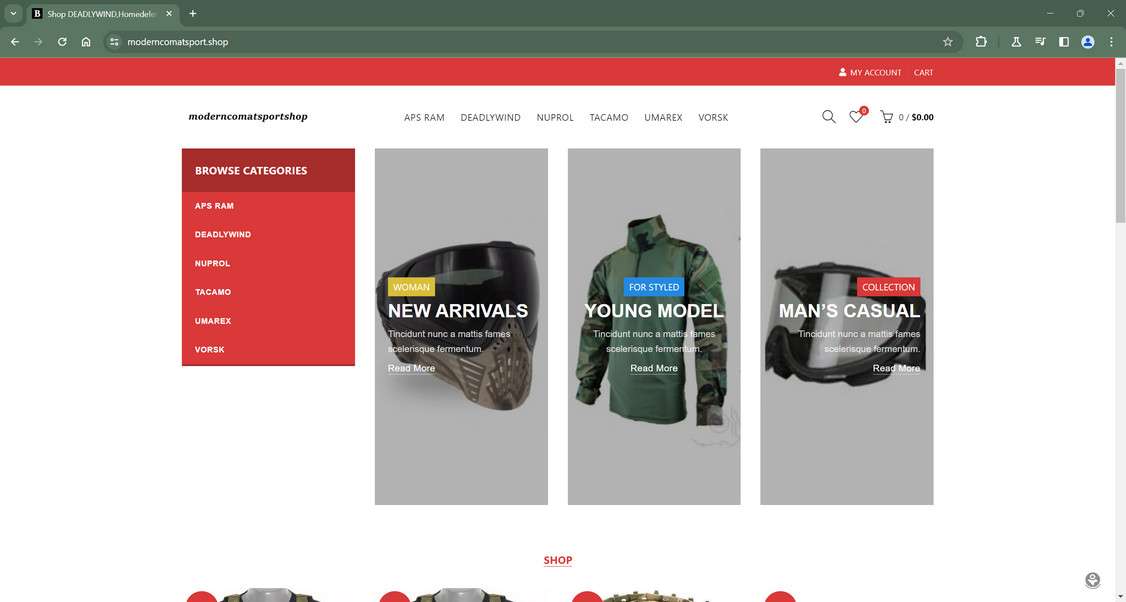Image resolution: width=1126 pixels, height=602 pixels.
Task: Click Read More under MAN'S CASUAL
Action: [x=896, y=369]
